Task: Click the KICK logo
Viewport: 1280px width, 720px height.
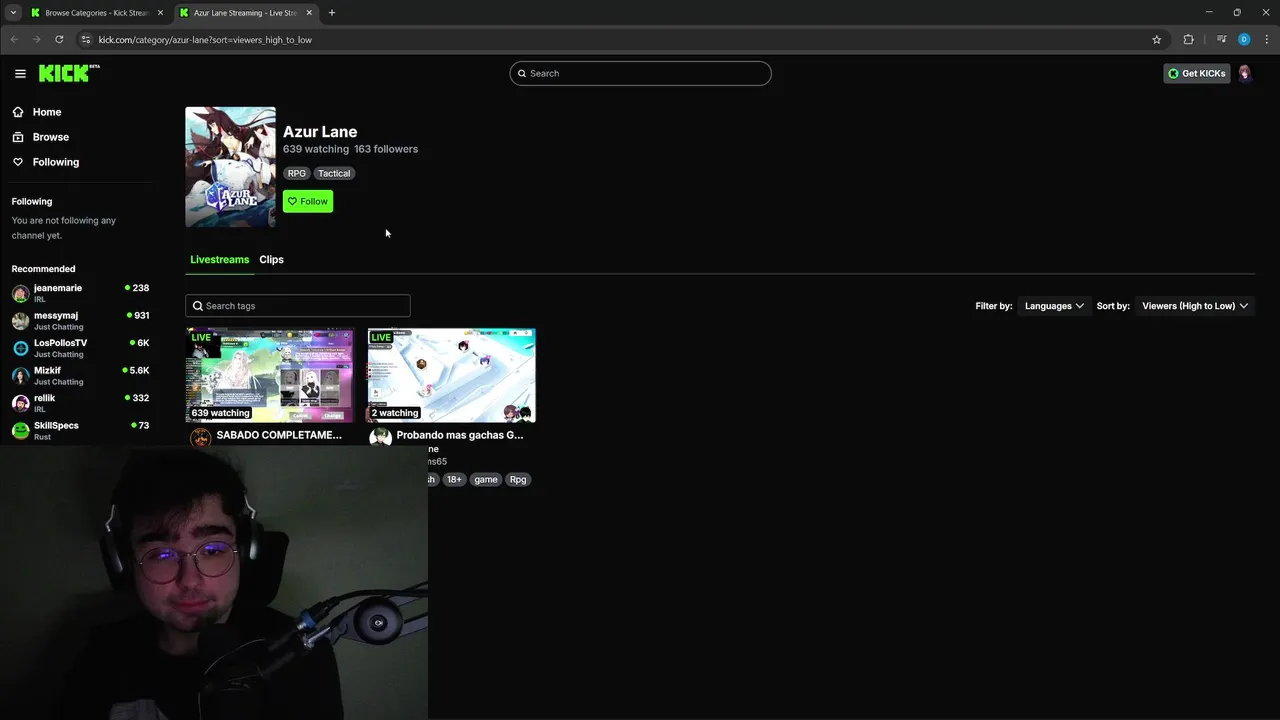Action: click(69, 73)
